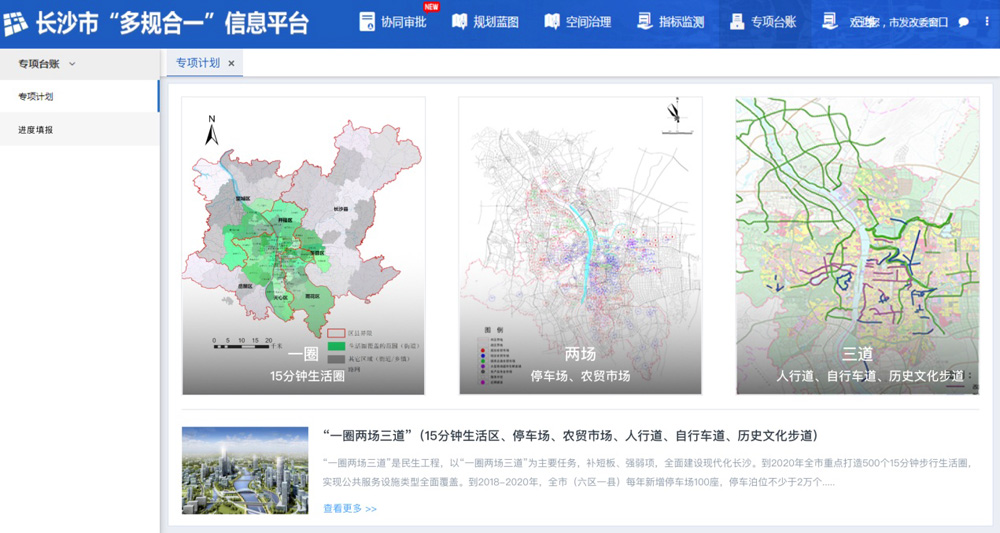Collapse the 专项台账 sidebar chevron
Screen dimensions: 1000x533
point(72,64)
